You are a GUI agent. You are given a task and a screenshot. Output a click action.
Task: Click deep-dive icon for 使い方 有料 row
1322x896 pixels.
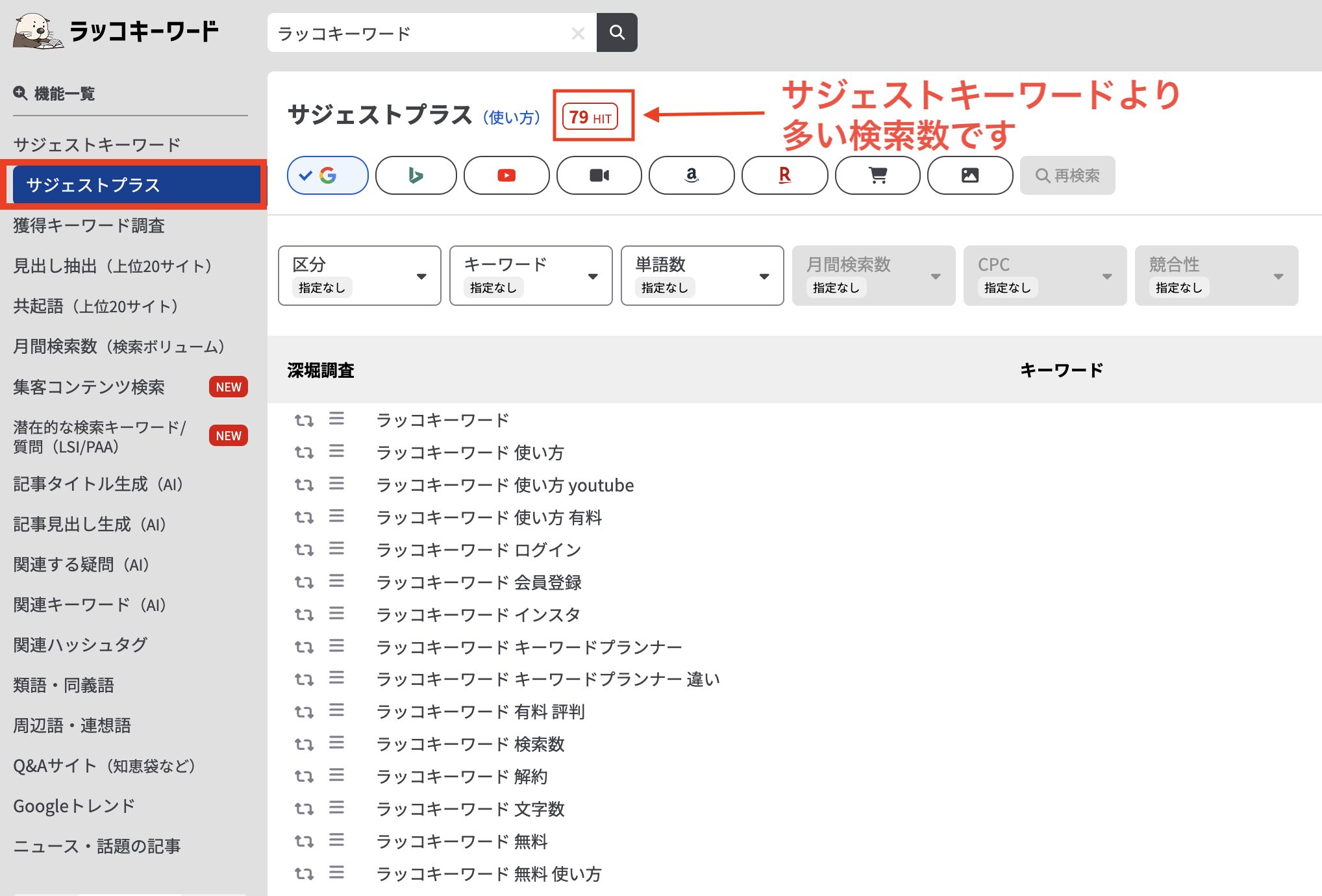(x=304, y=517)
